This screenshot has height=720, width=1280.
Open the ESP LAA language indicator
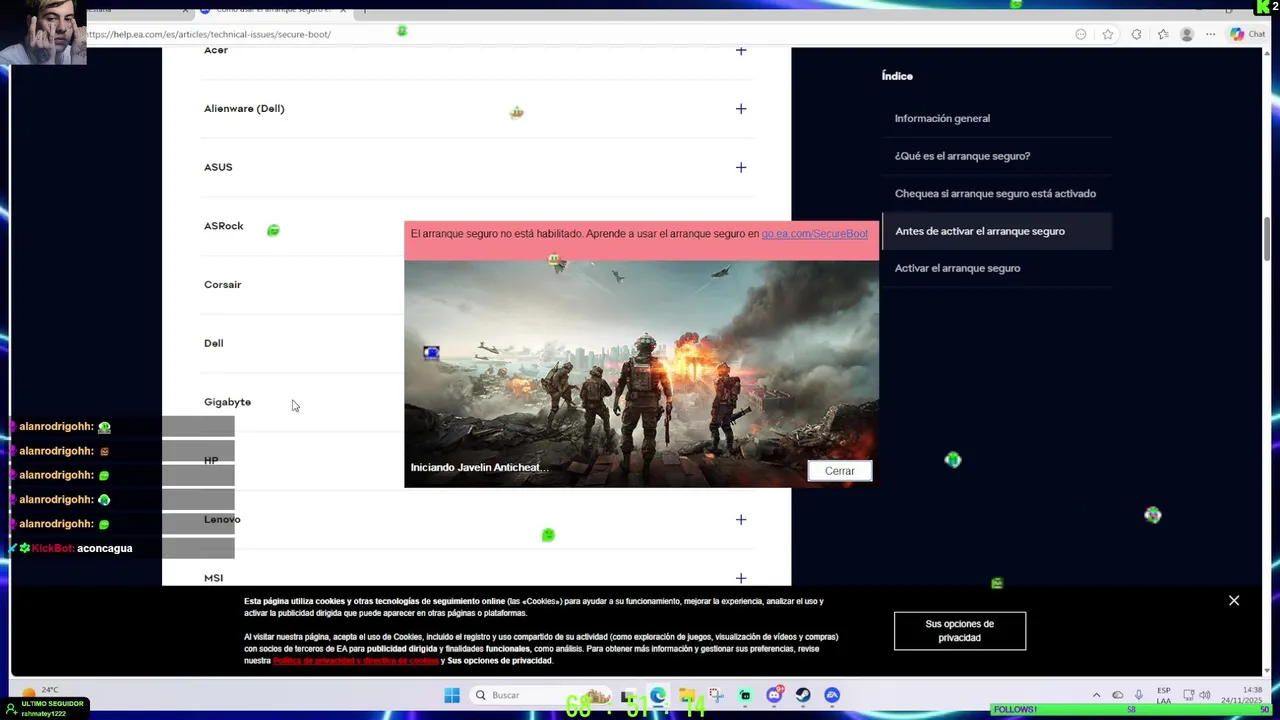click(x=1164, y=695)
